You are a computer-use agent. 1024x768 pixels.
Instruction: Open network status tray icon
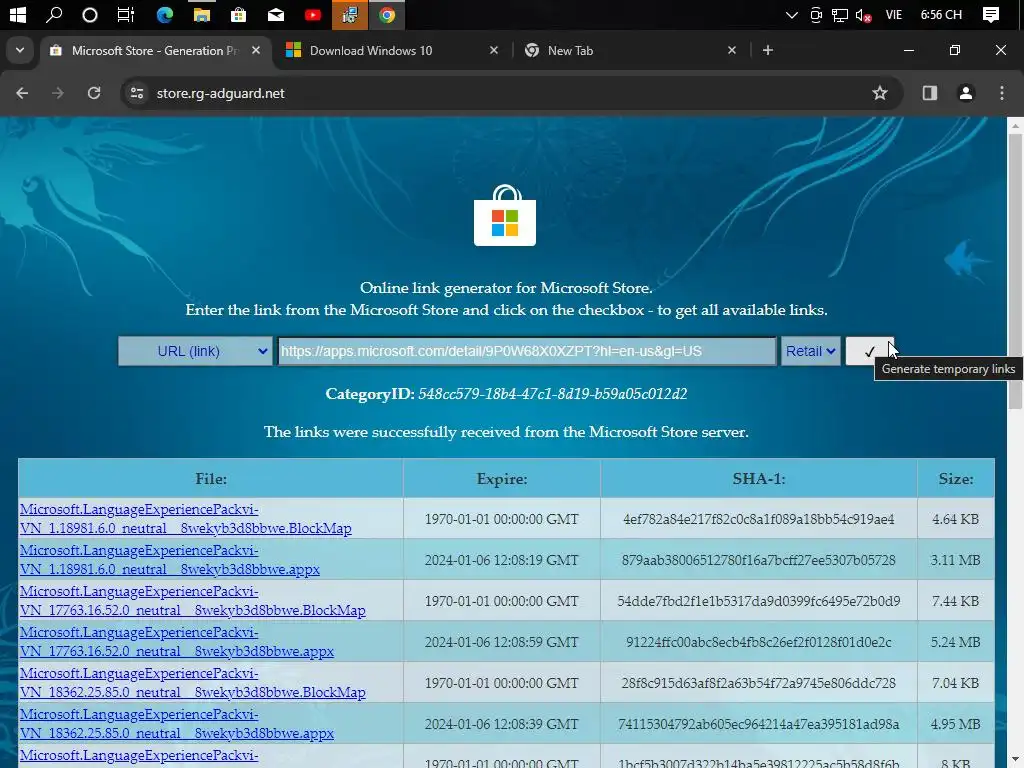[840, 15]
